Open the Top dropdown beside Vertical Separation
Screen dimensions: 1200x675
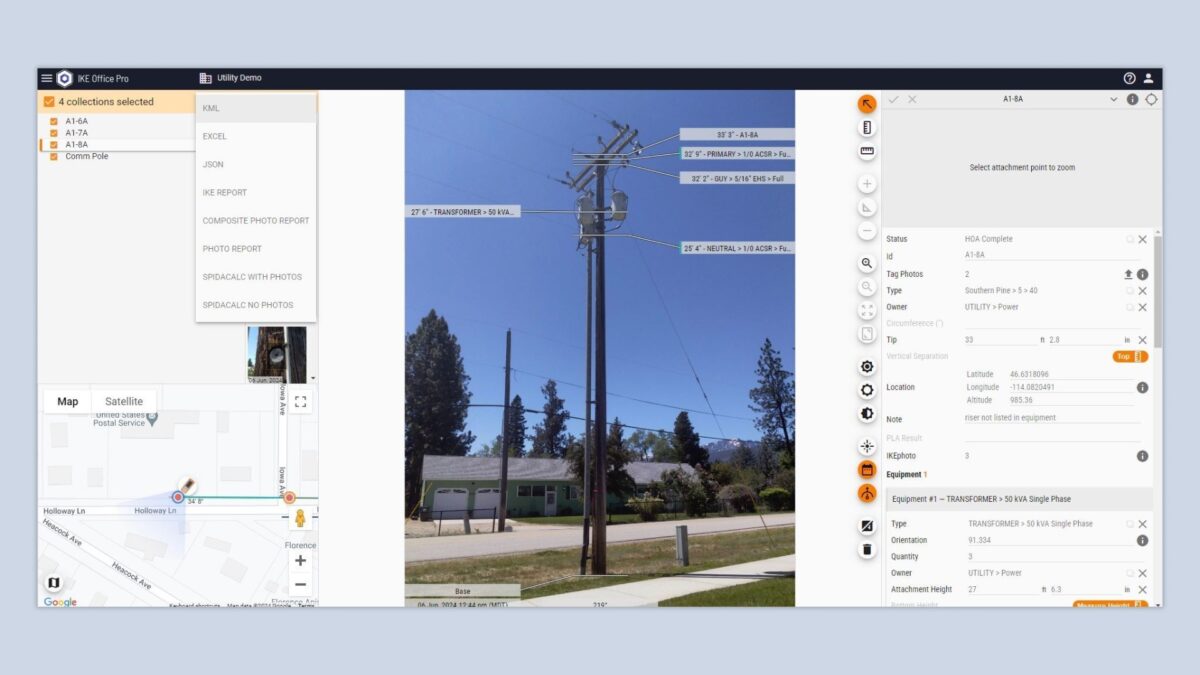(x=1130, y=355)
